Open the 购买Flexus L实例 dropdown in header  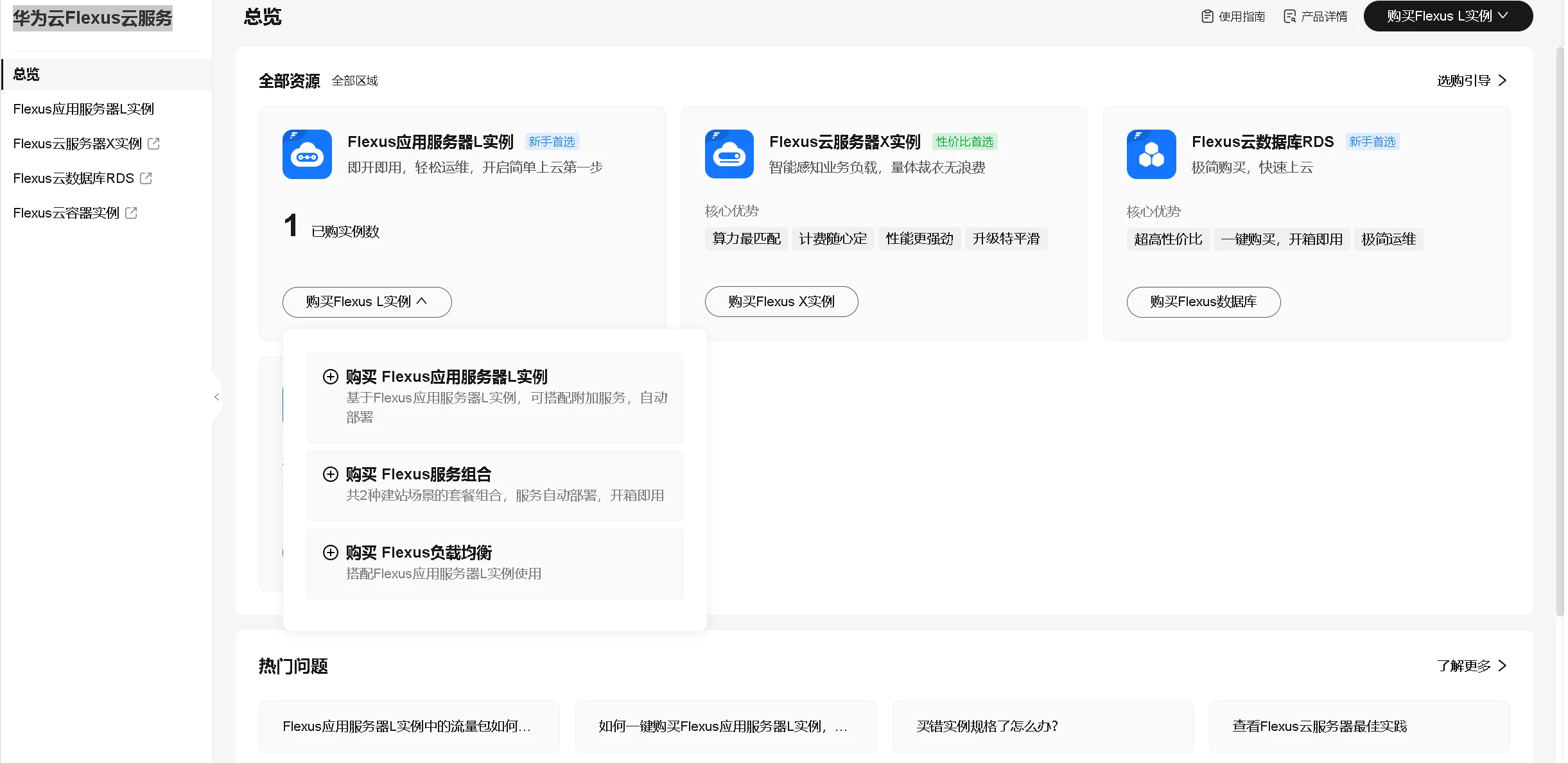point(1448,16)
